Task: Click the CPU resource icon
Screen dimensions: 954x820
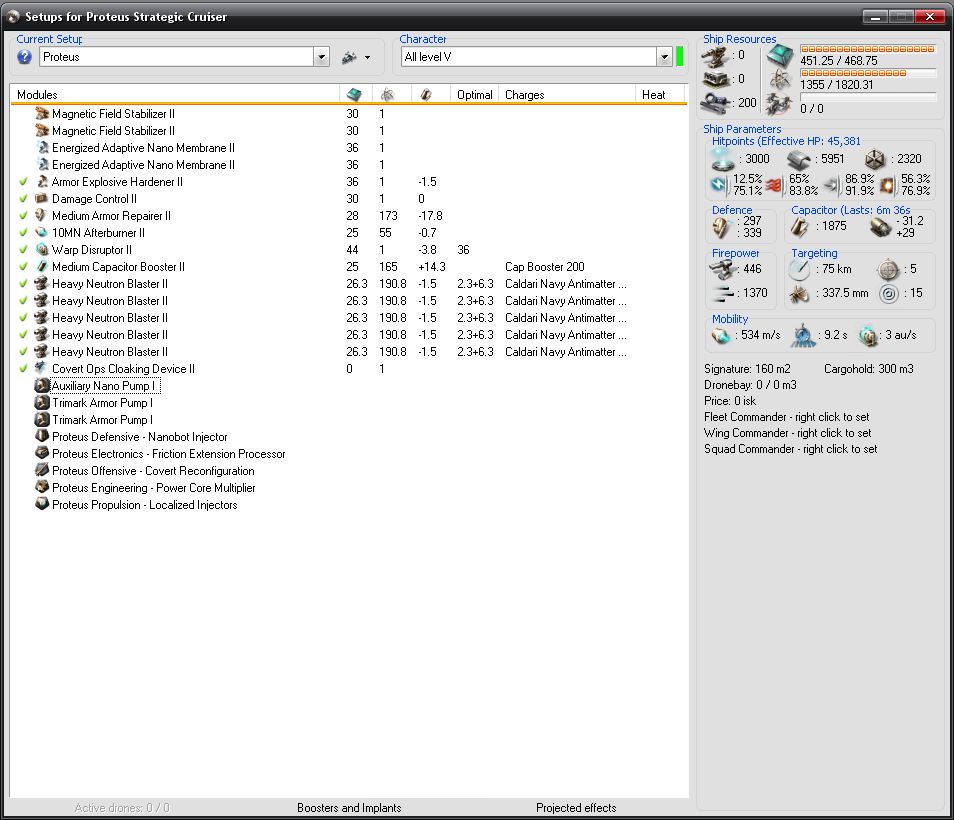Action: click(779, 56)
